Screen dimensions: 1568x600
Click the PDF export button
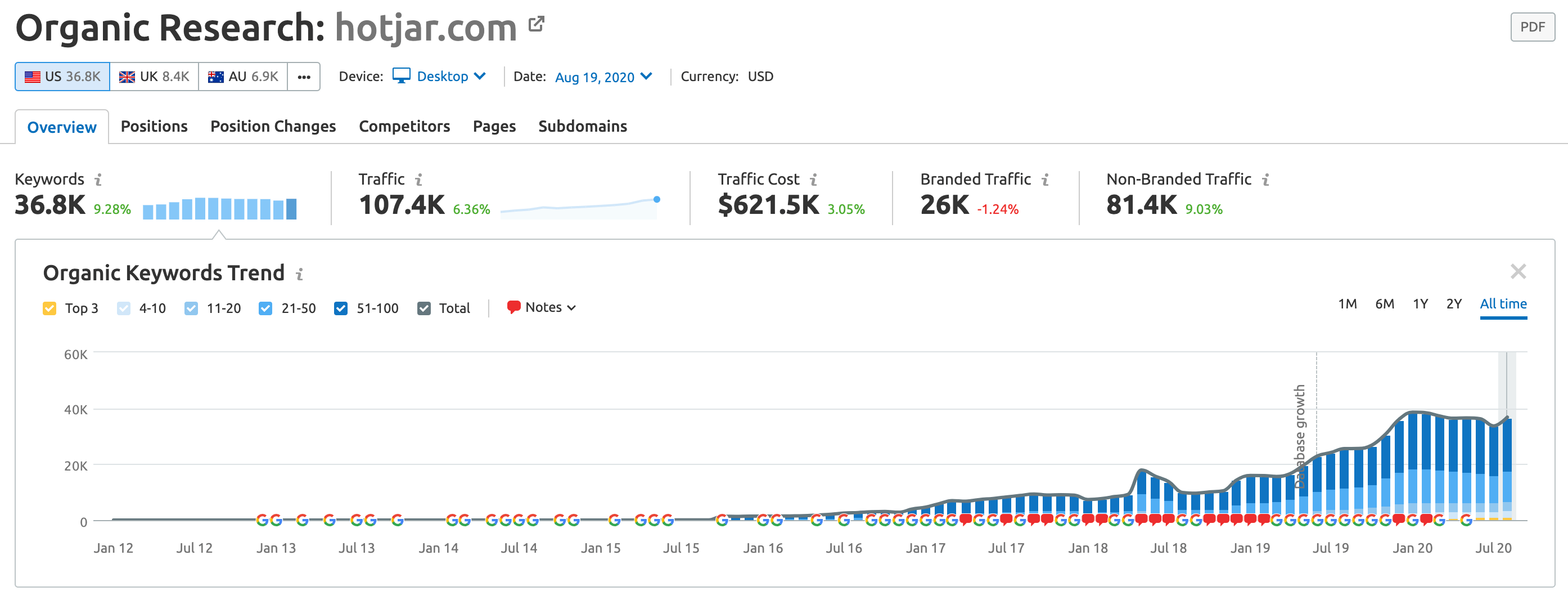pyautogui.click(x=1532, y=27)
